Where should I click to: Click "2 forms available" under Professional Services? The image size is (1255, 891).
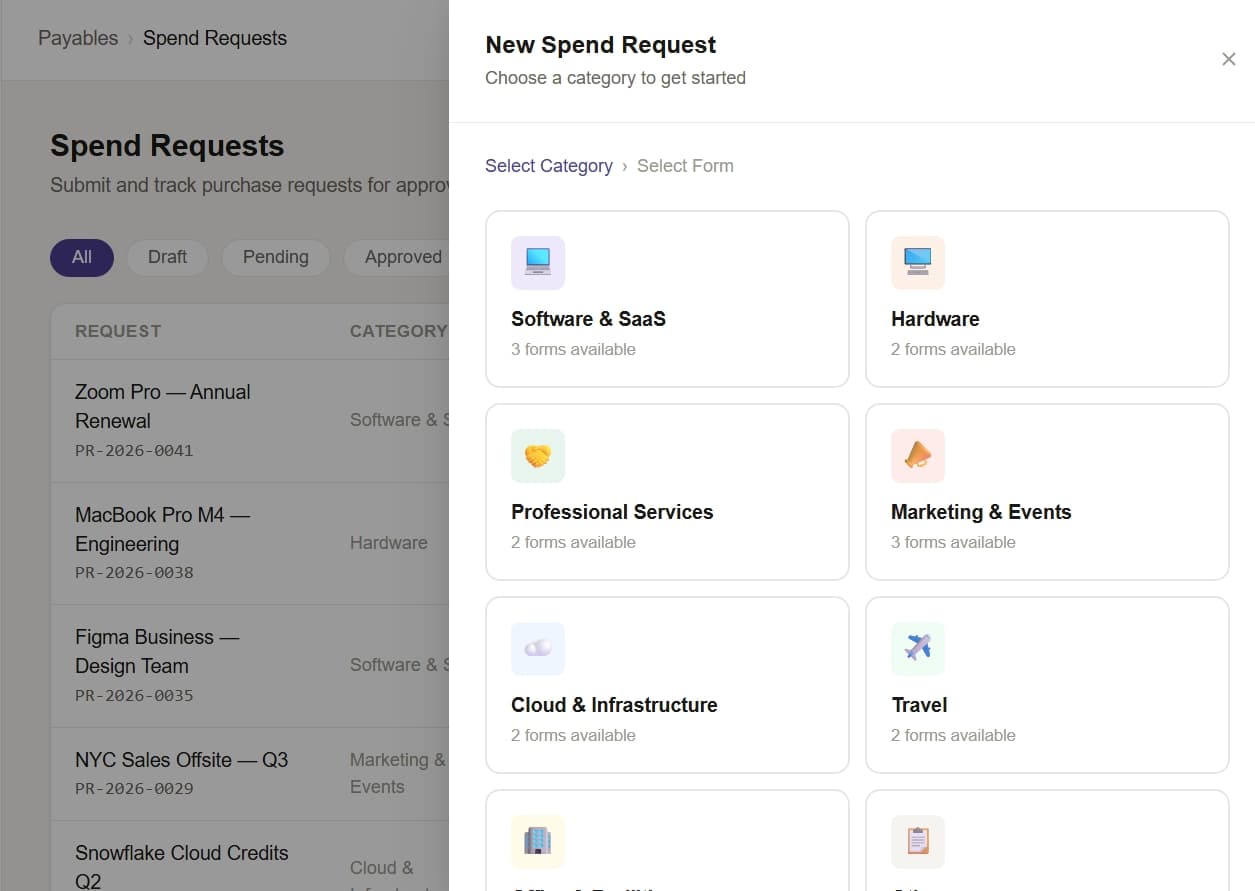573,542
